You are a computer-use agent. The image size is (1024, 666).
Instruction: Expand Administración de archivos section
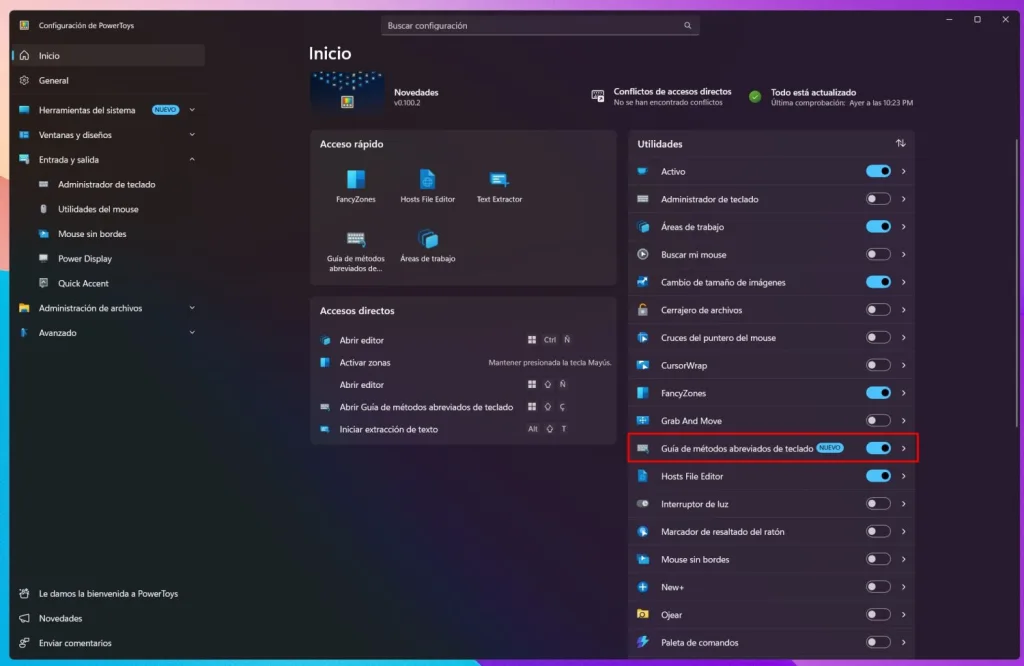coord(192,308)
